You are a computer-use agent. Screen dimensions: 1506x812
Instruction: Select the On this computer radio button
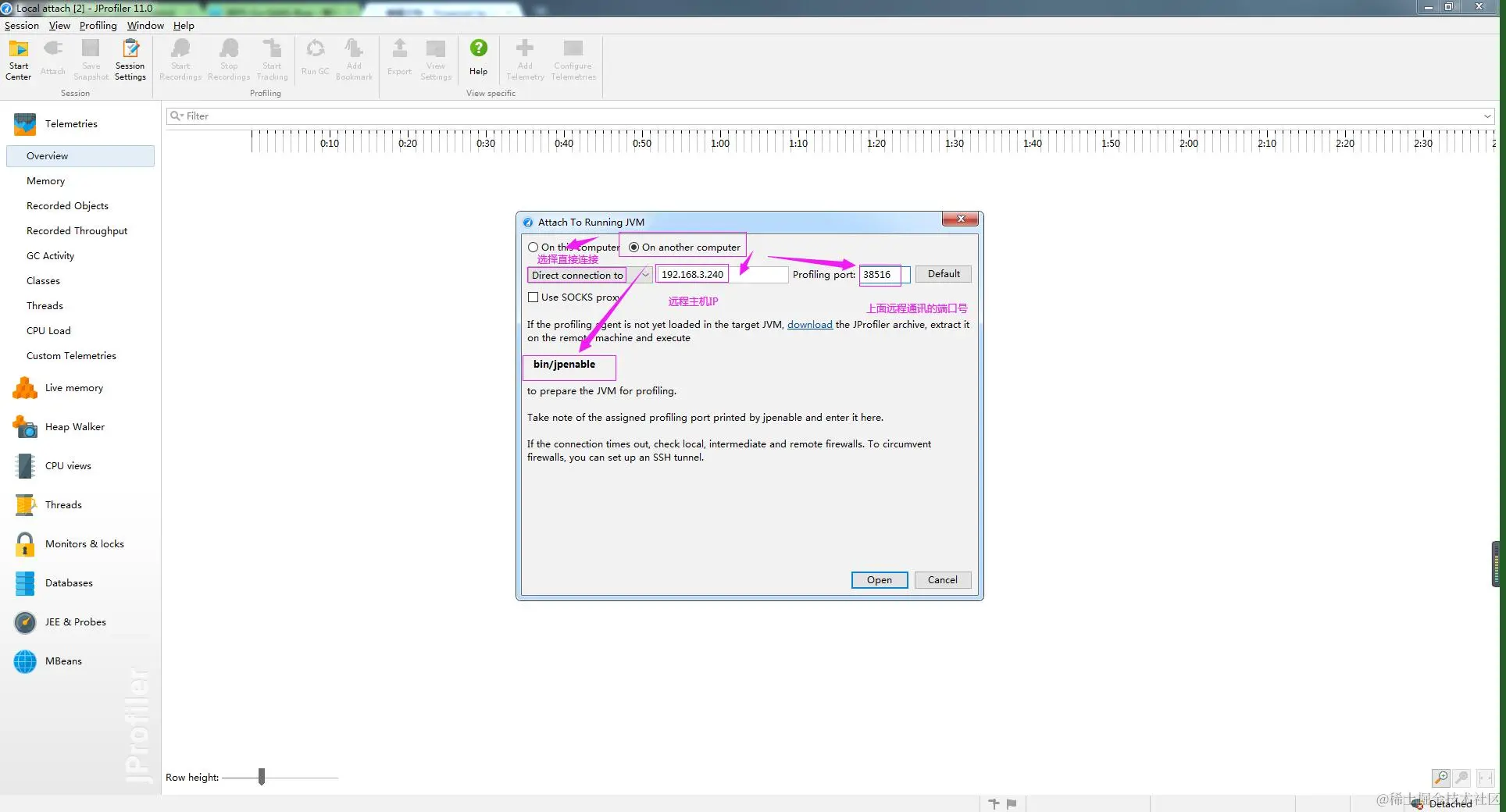(x=533, y=248)
